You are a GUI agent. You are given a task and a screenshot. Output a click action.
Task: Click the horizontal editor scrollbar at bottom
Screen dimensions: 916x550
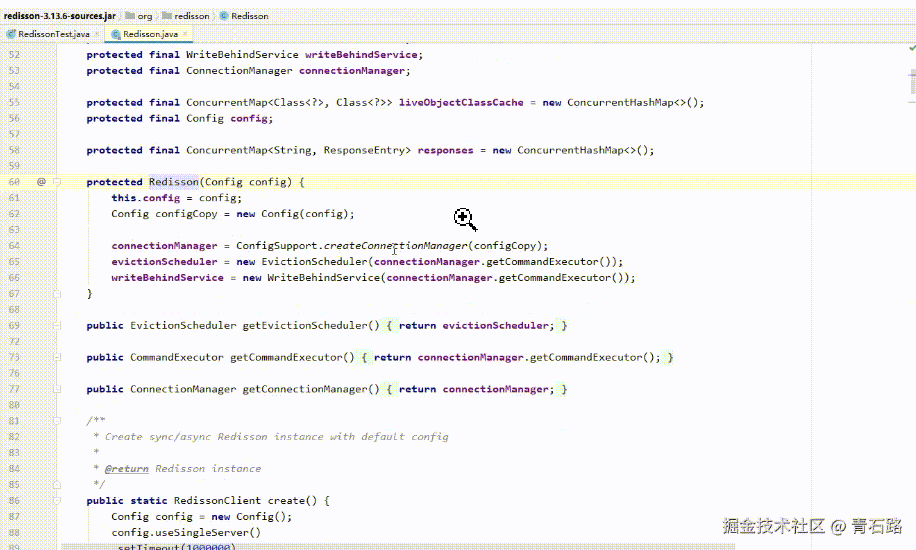point(397,546)
